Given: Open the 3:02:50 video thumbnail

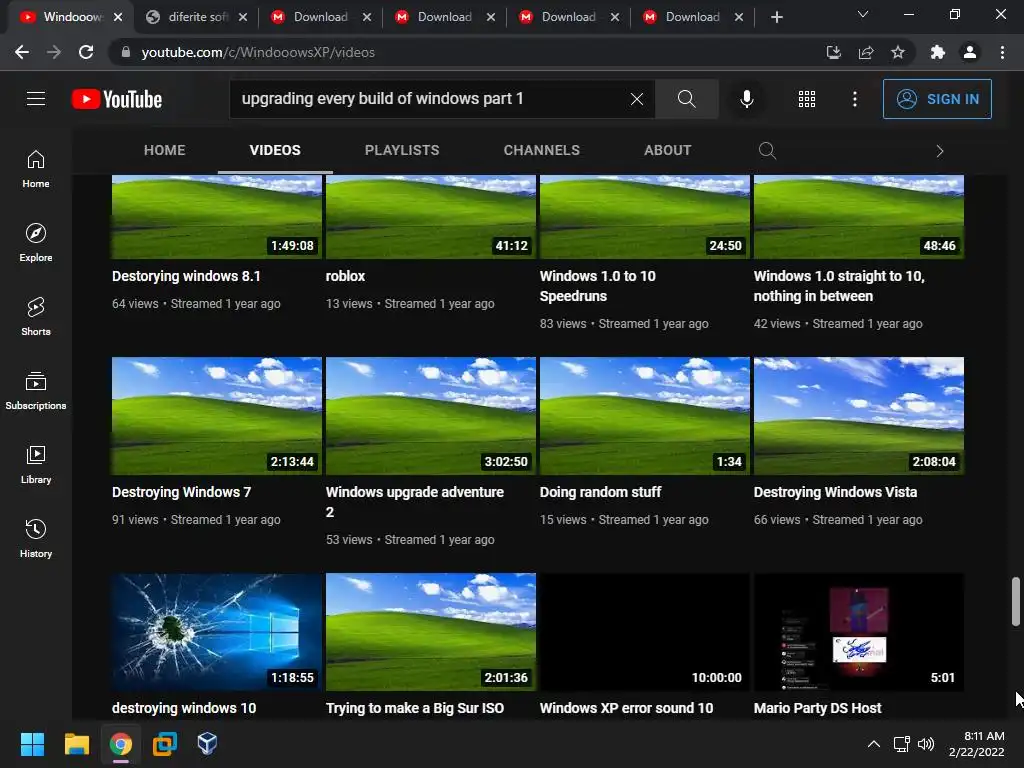Looking at the screenshot, I should click(x=431, y=416).
